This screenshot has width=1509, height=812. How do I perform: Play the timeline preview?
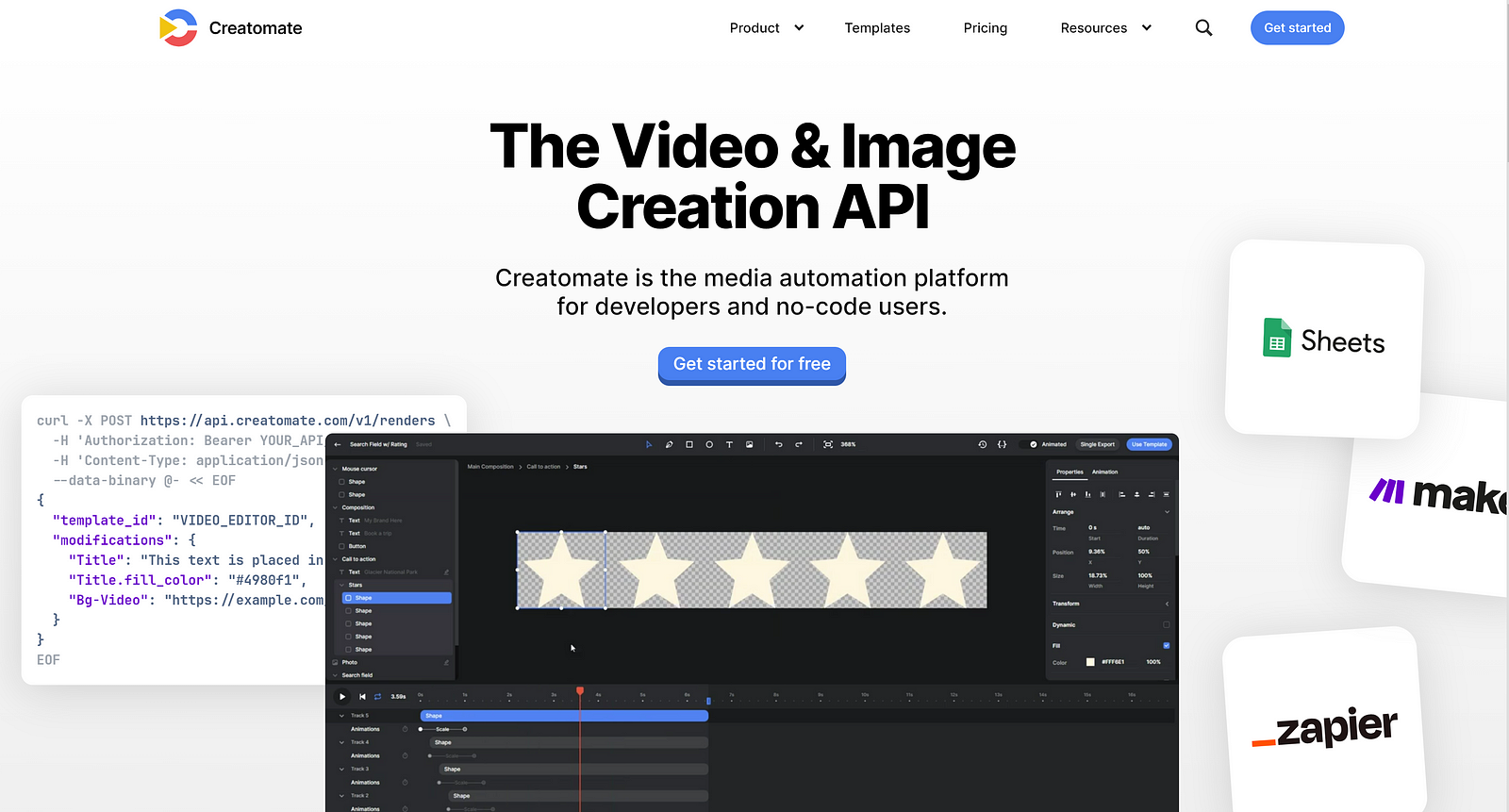(342, 697)
